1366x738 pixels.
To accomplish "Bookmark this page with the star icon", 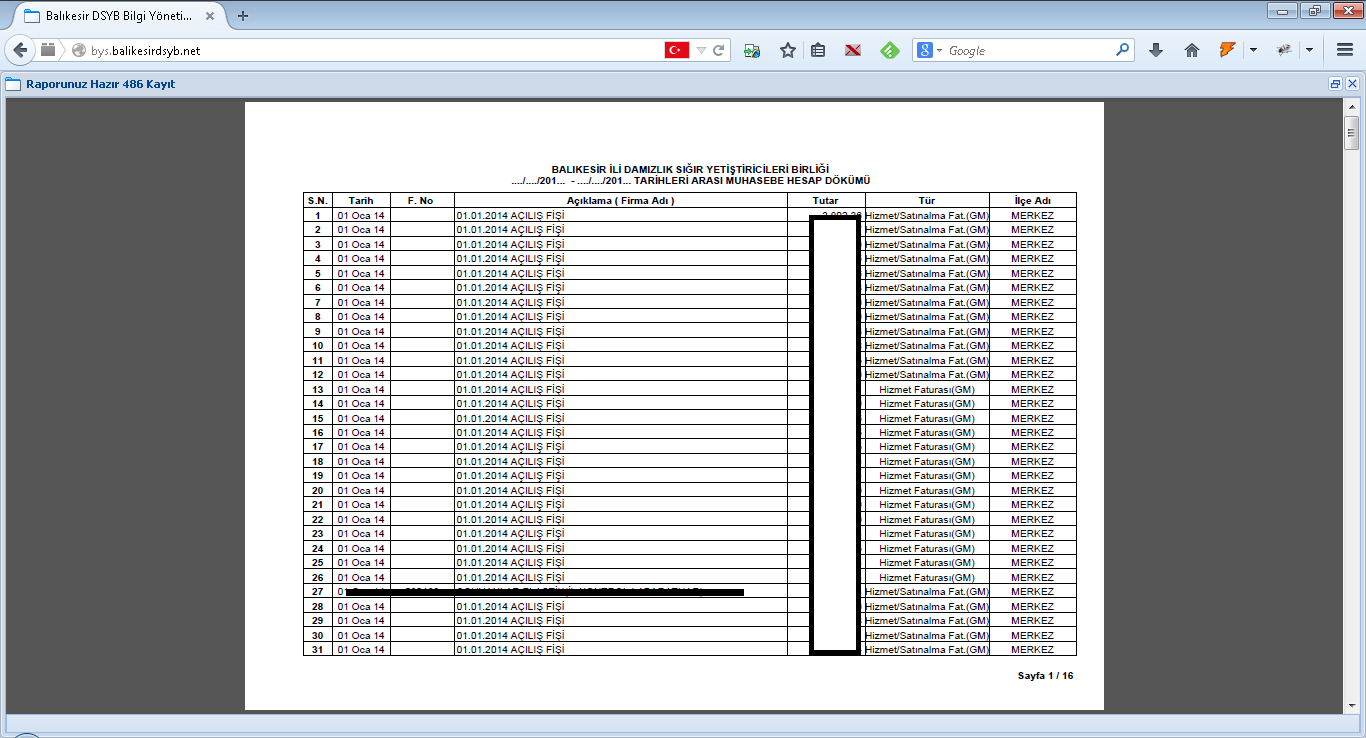I will click(788, 50).
